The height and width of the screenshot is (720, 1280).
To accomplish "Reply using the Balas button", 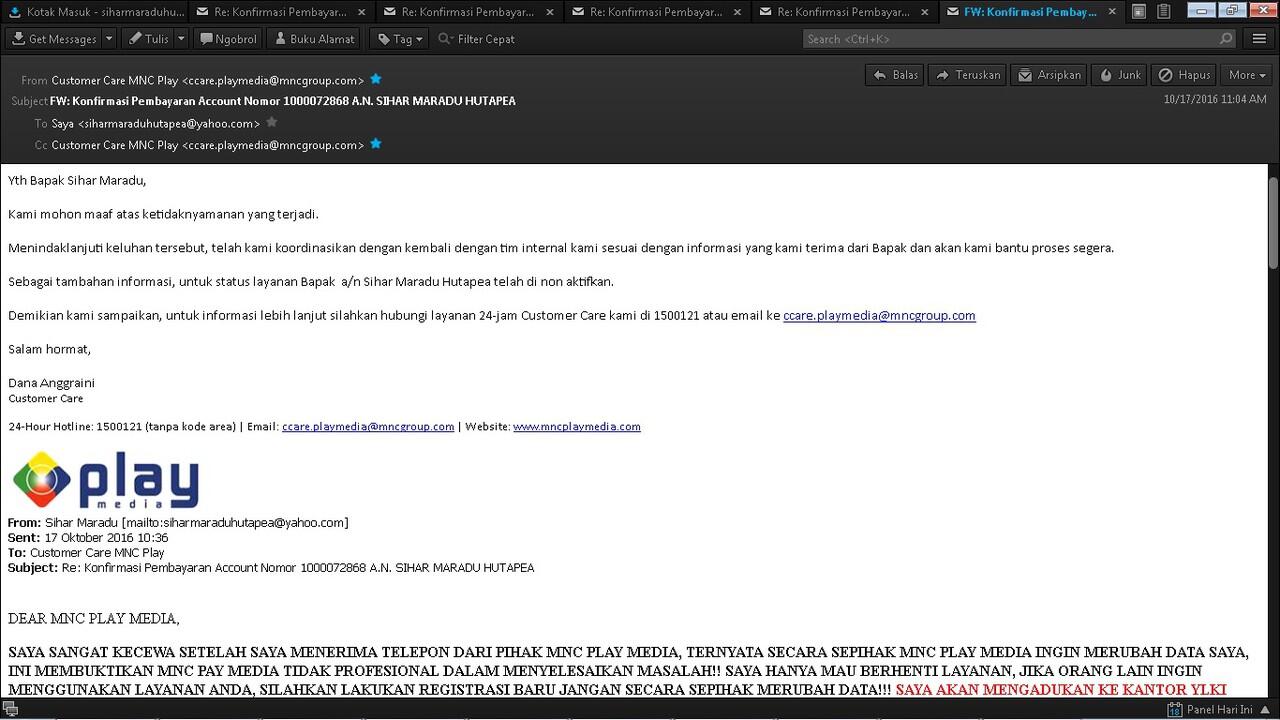I will click(895, 75).
